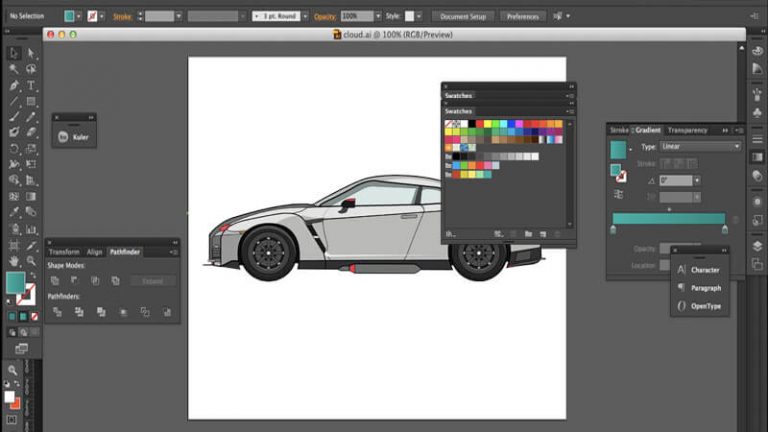The height and width of the screenshot is (432, 768).
Task: Click New Color Group folder icon in Swatches
Action: coord(528,234)
